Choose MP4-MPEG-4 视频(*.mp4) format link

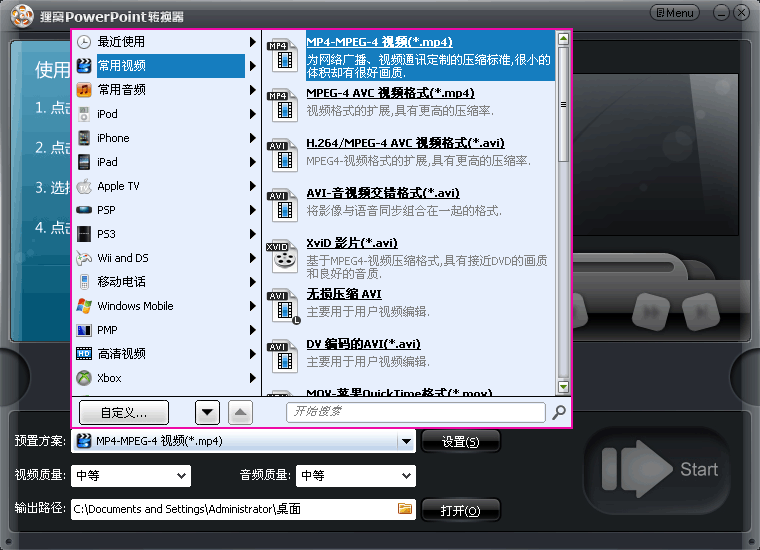click(380, 42)
